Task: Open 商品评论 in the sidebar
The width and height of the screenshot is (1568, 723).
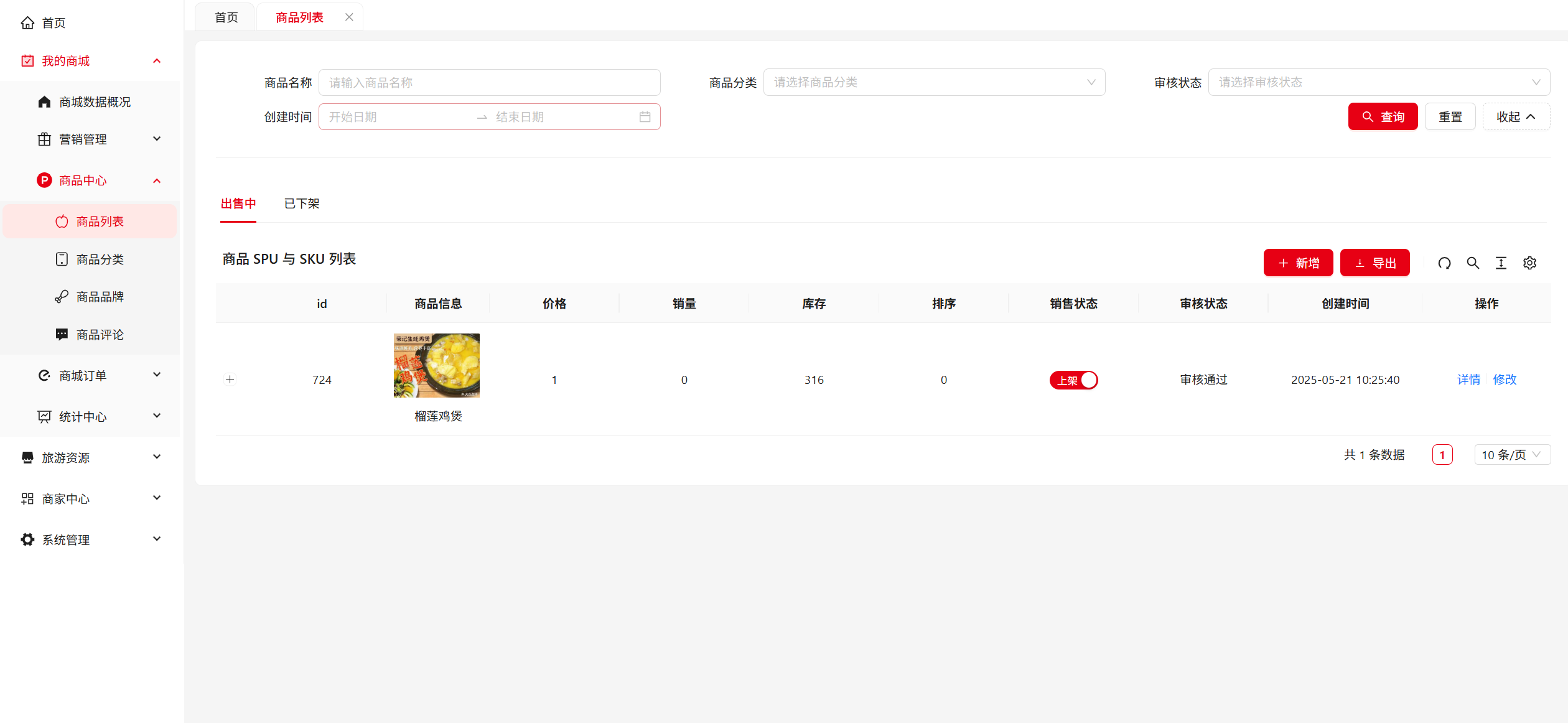Action: 100,335
